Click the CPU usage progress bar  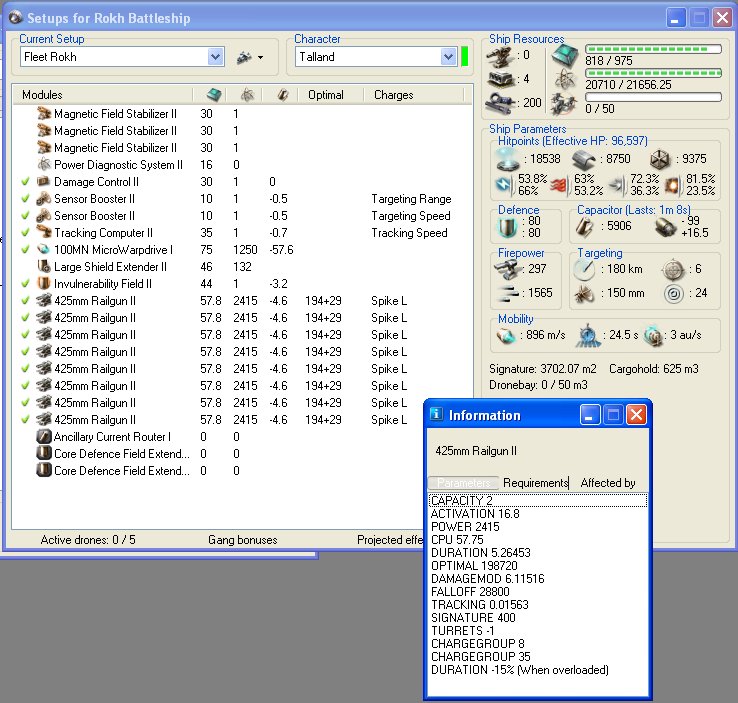point(653,49)
